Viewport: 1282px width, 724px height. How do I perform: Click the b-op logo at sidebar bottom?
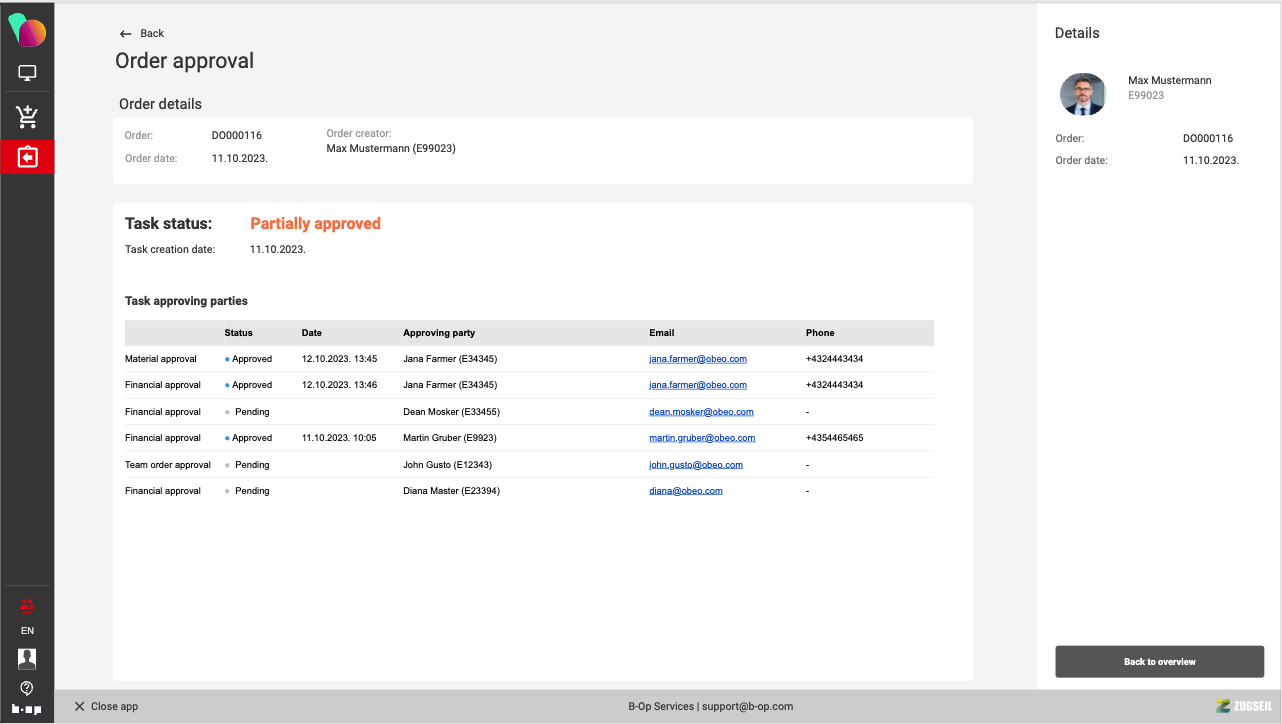27,709
